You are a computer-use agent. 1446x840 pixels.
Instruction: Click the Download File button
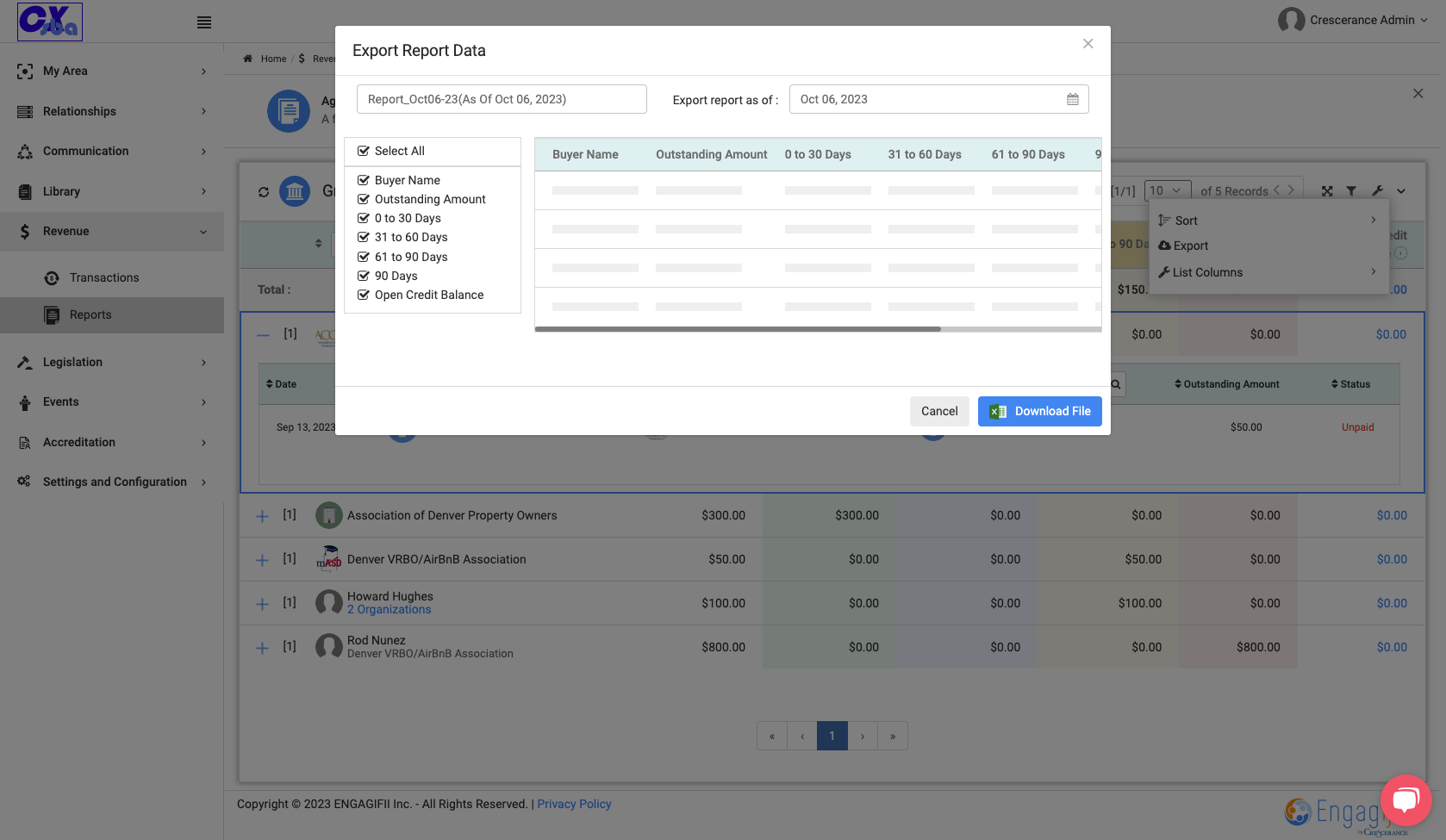tap(1040, 411)
